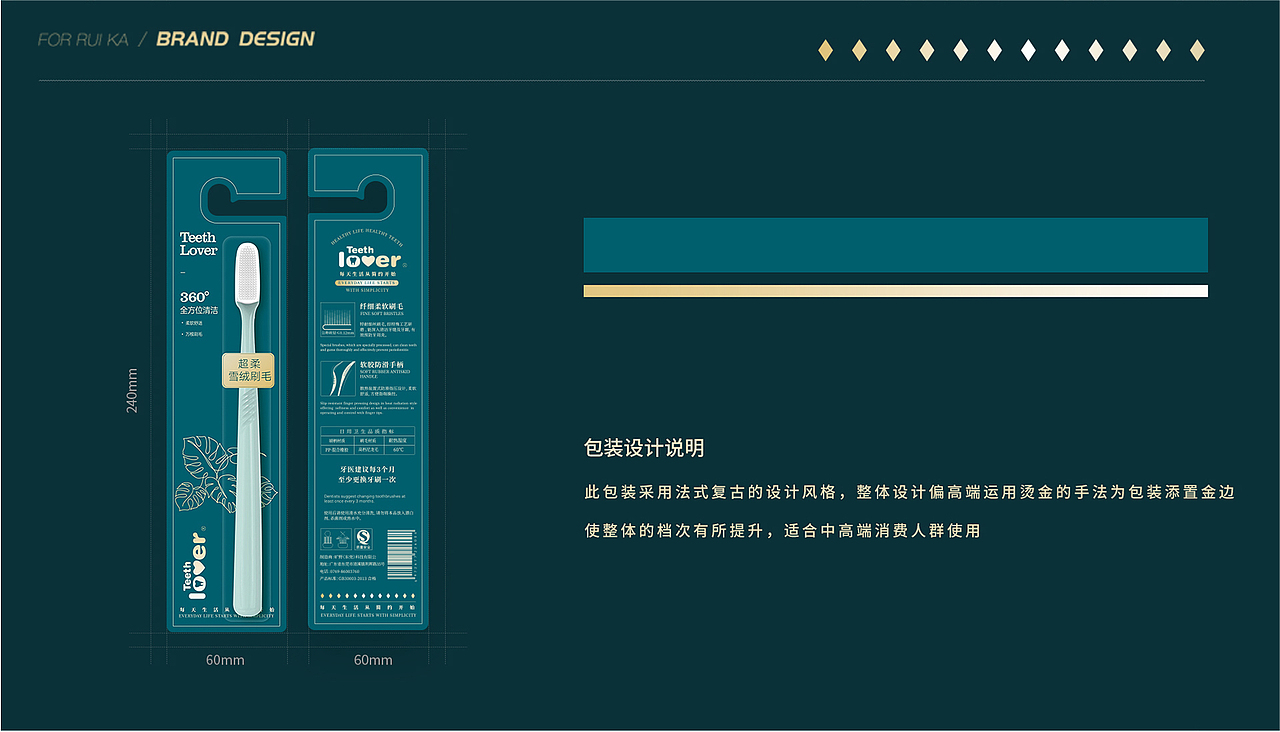
Task: Pick the wide teal color swatch bar
Action: (x=895, y=245)
